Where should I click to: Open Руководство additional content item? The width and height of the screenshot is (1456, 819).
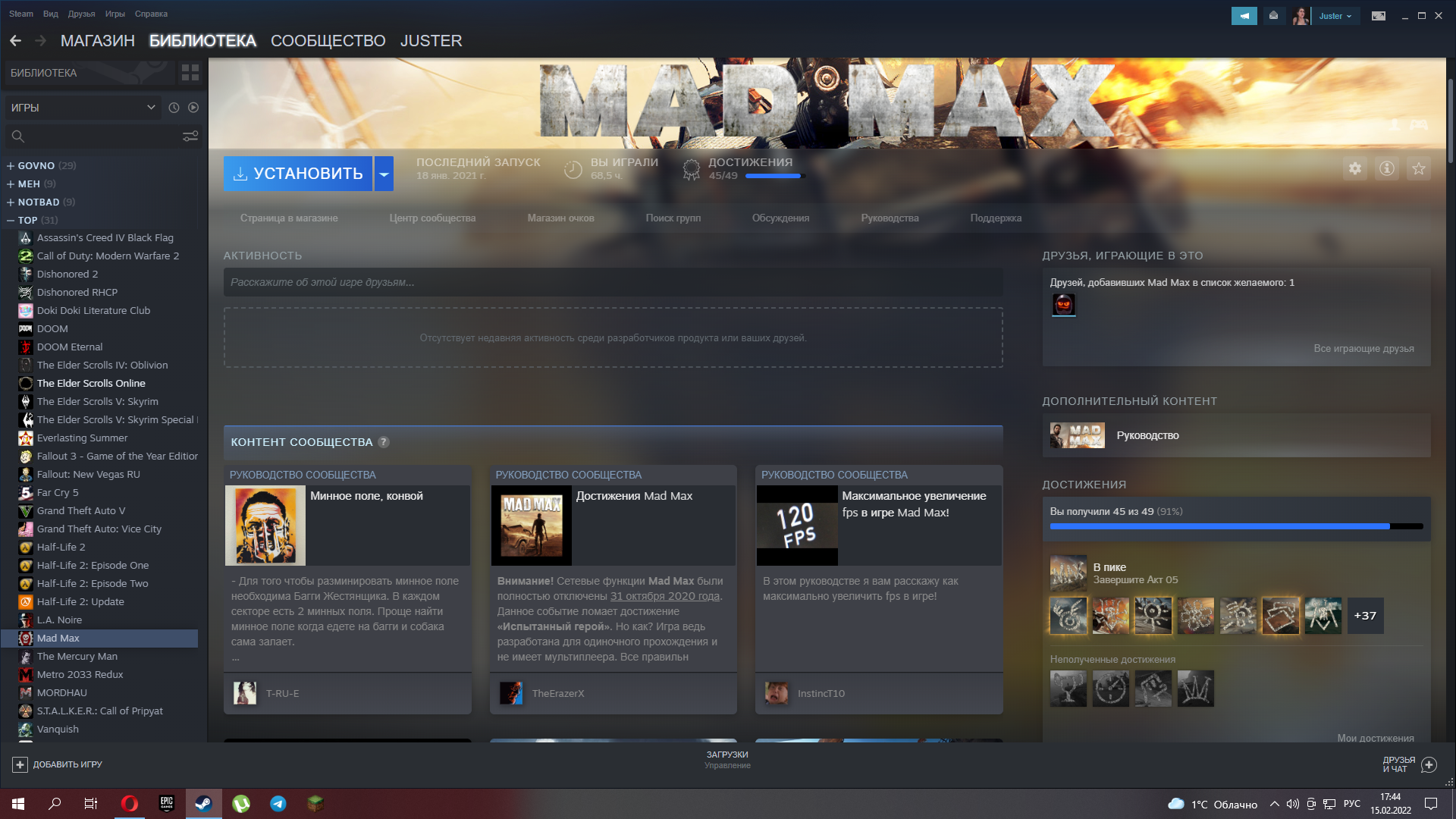1236,435
